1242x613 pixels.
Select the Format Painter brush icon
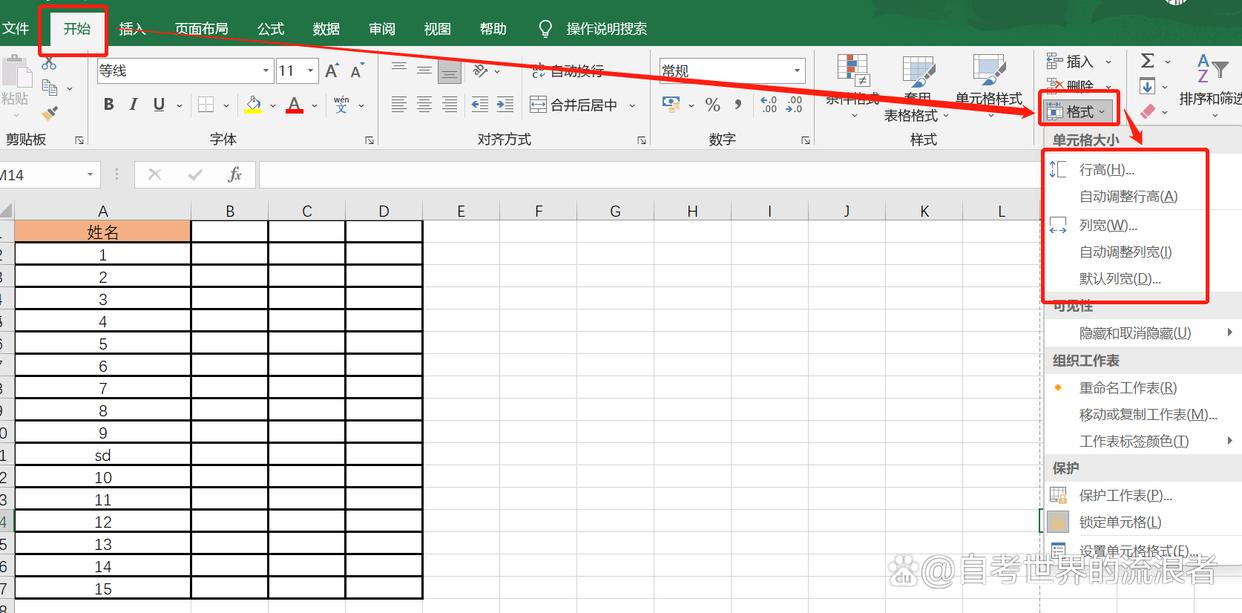pos(49,113)
